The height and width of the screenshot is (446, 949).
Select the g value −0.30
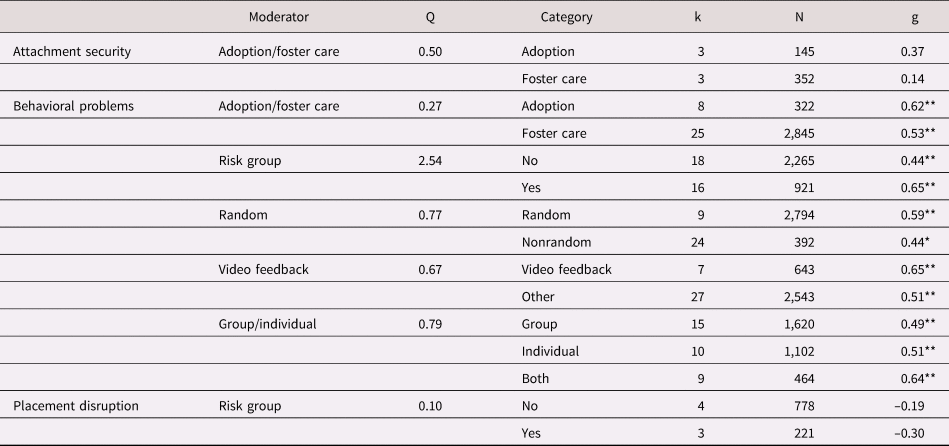(917, 433)
